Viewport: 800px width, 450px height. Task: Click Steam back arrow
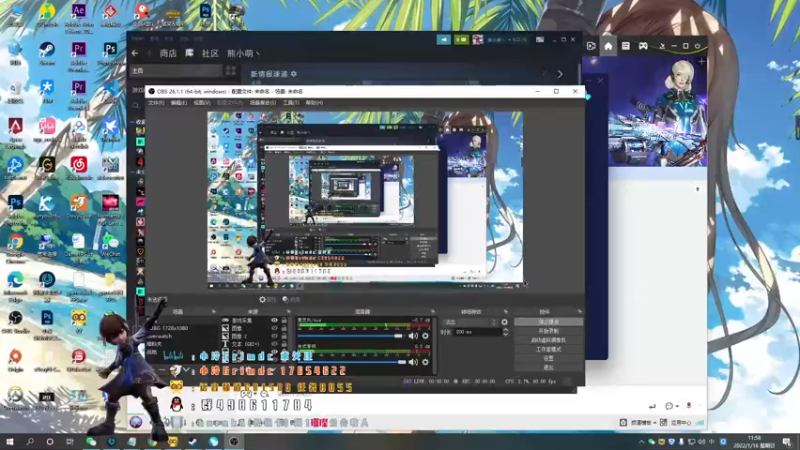click(135, 53)
